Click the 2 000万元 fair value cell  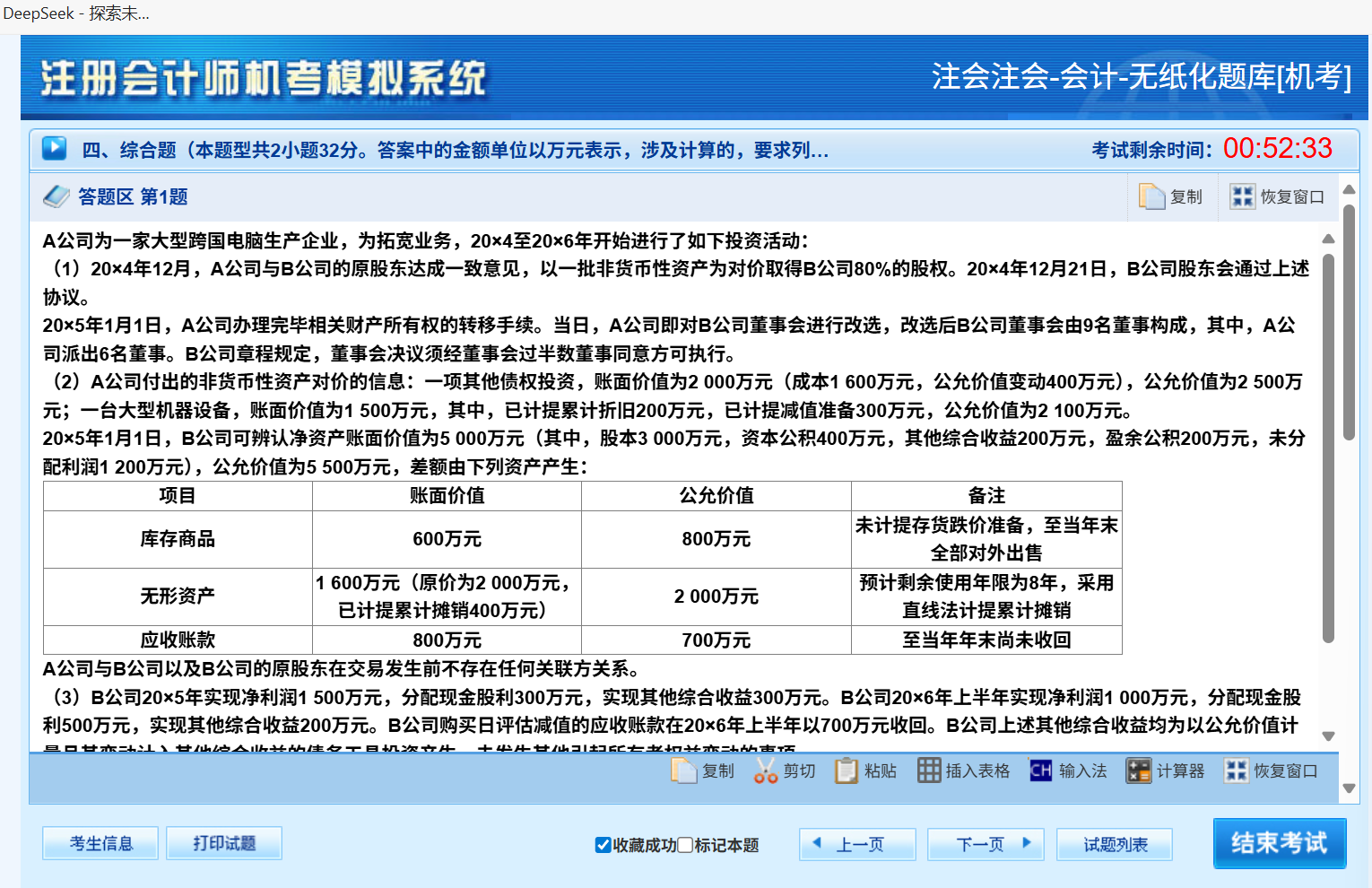pyautogui.click(x=716, y=596)
